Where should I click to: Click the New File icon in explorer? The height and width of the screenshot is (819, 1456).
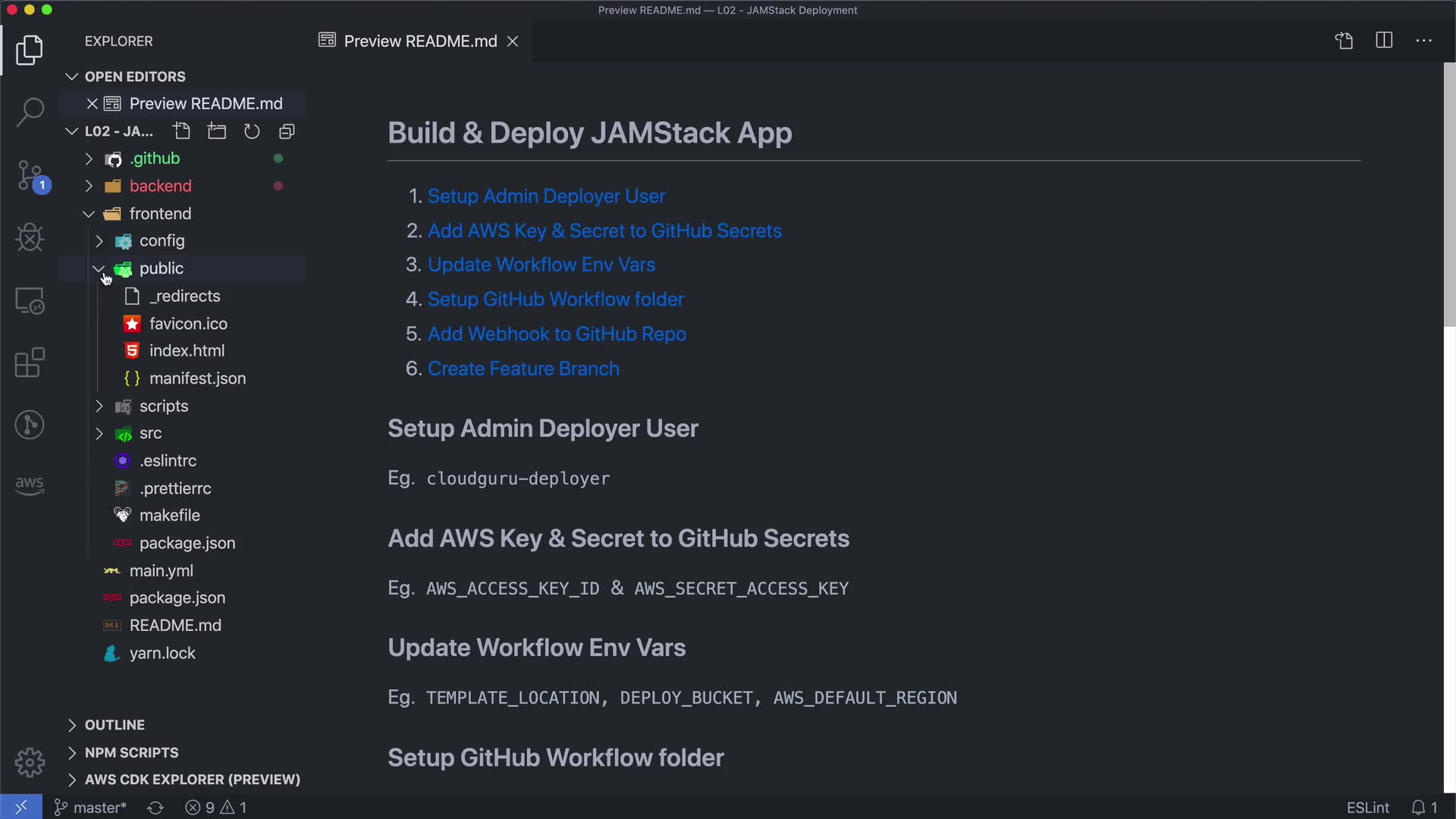(181, 131)
